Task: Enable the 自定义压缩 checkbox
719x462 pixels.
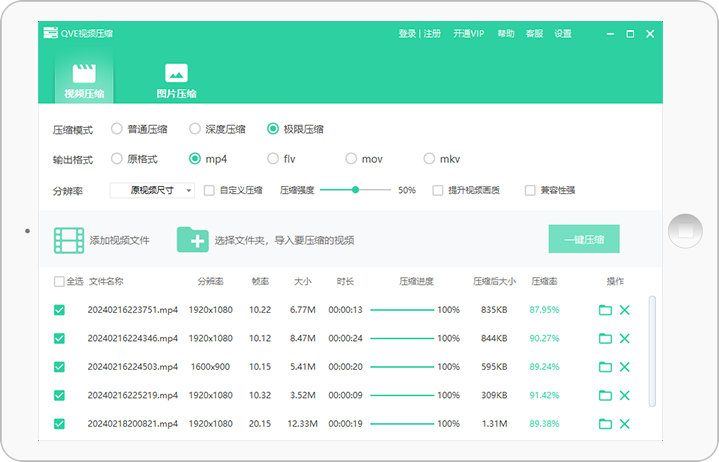Action: 209,190
